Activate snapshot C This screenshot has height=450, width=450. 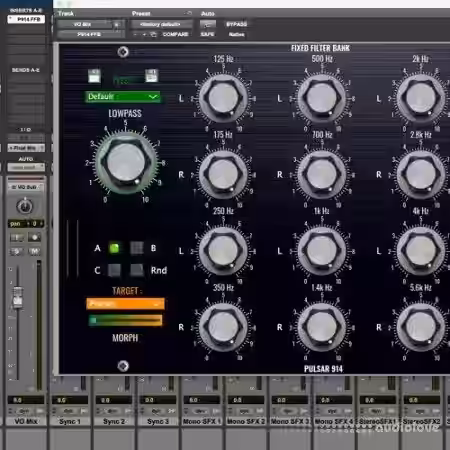[114, 270]
